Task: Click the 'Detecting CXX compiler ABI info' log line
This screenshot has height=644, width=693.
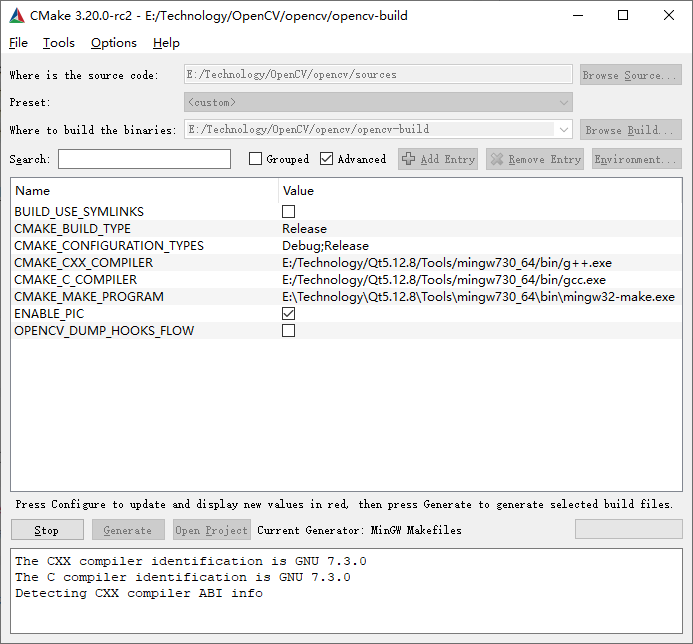Action: click(139, 593)
